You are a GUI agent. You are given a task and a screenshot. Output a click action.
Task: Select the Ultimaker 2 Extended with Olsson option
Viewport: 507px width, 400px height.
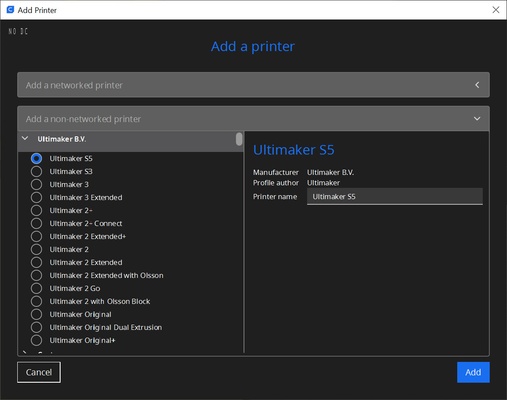pos(36,275)
